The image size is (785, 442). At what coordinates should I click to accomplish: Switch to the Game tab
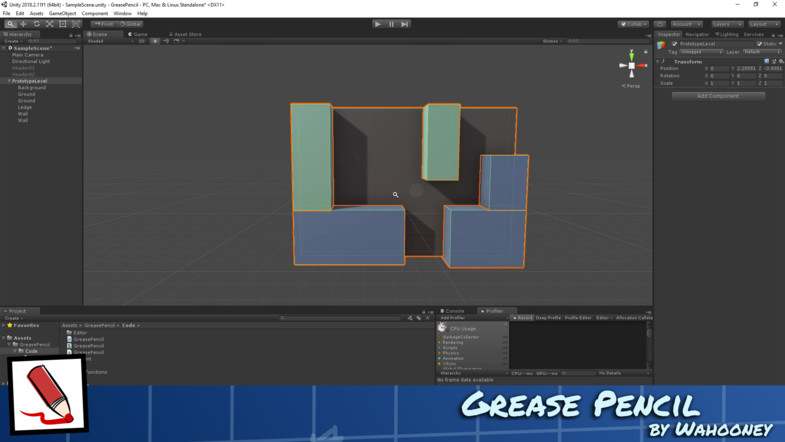138,35
